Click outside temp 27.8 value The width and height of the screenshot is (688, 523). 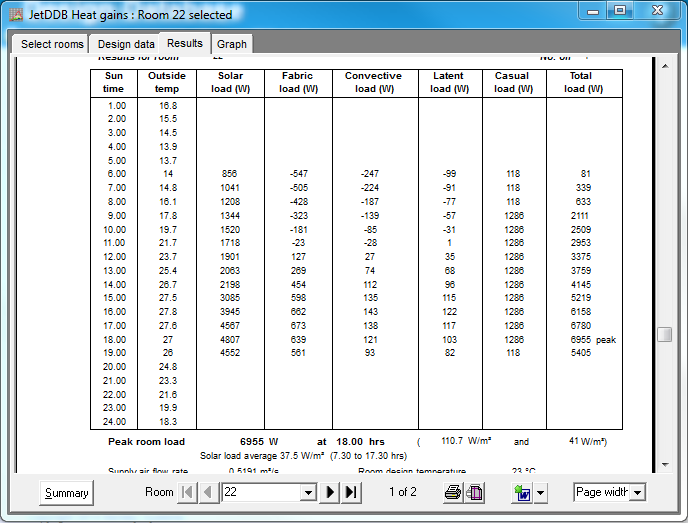coord(168,312)
